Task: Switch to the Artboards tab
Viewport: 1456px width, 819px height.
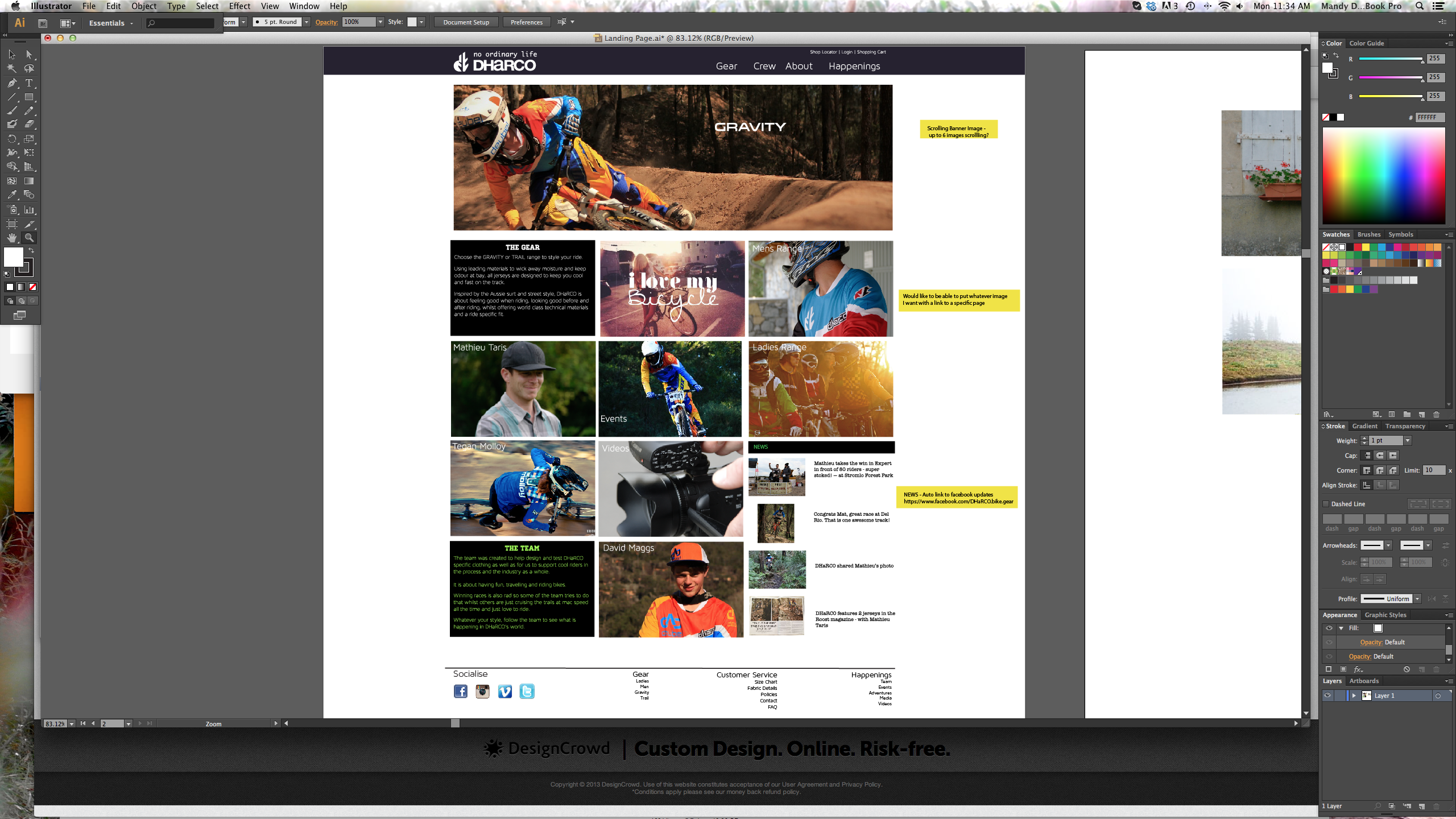Action: tap(1364, 681)
